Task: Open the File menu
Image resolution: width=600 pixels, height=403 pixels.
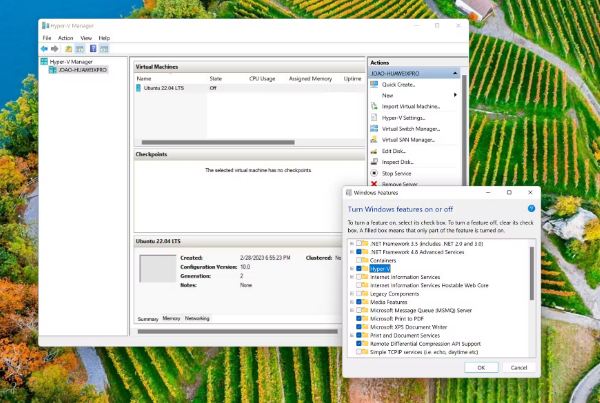Action: (x=47, y=38)
